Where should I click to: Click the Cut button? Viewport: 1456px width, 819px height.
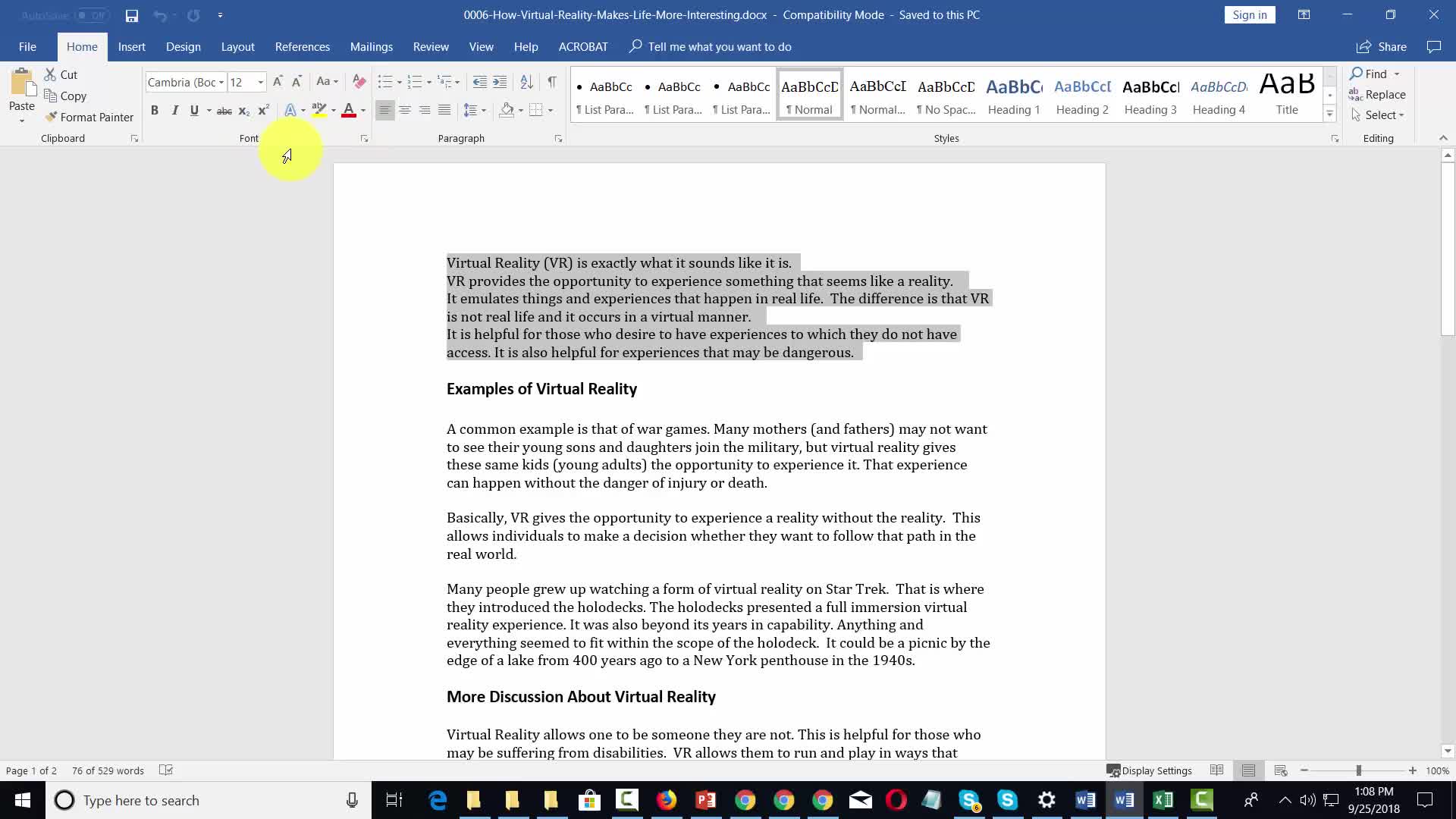pos(61,74)
